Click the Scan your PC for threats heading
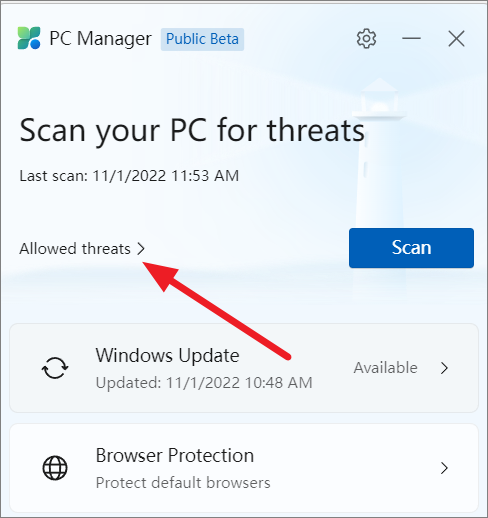 pos(192,131)
